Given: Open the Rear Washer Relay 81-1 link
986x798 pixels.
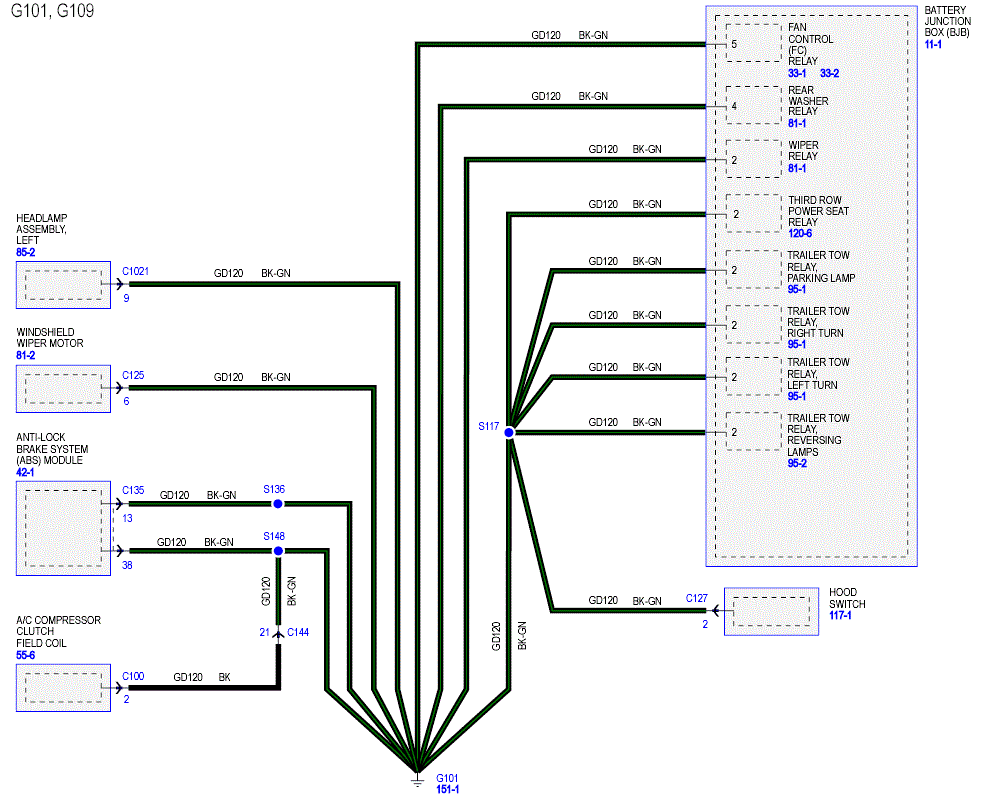Looking at the screenshot, I should (797, 123).
